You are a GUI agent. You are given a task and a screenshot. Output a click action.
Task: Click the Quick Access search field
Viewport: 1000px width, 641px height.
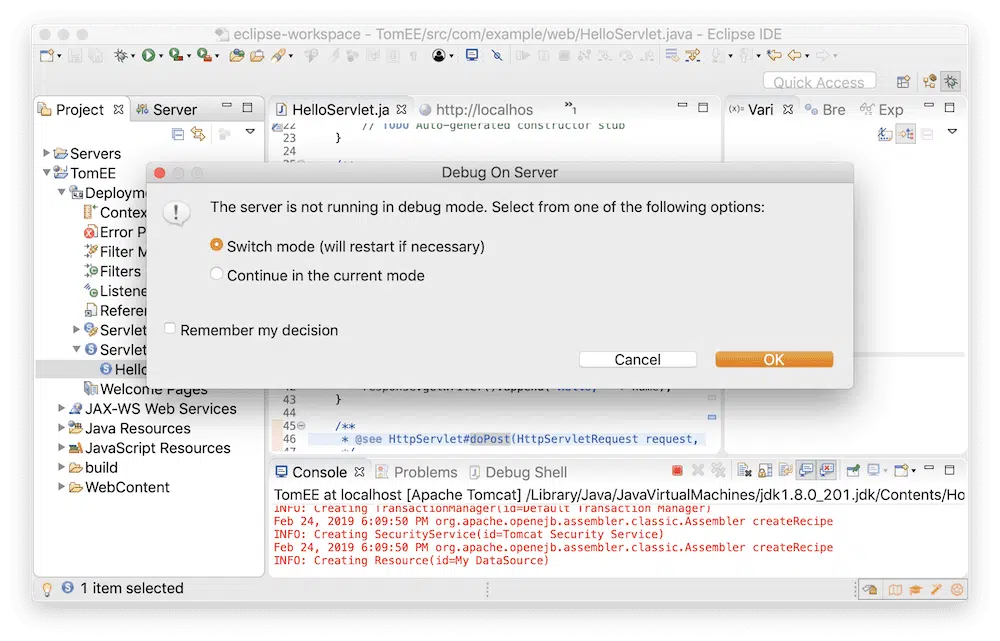819,82
